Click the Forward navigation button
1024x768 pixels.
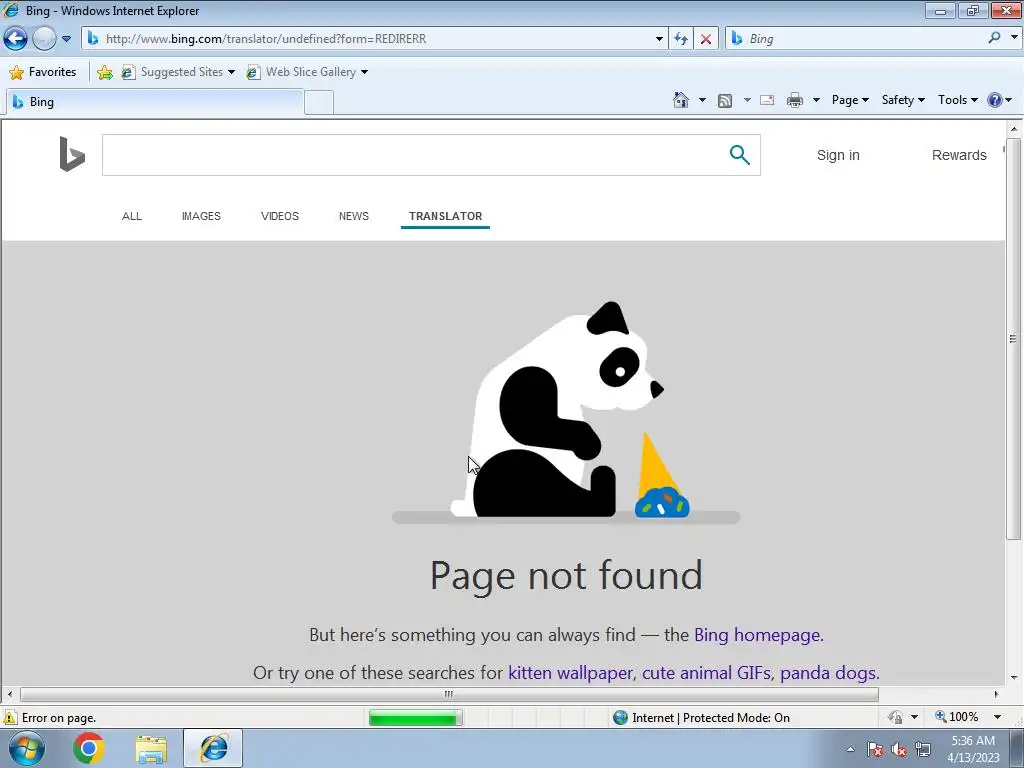44,39
